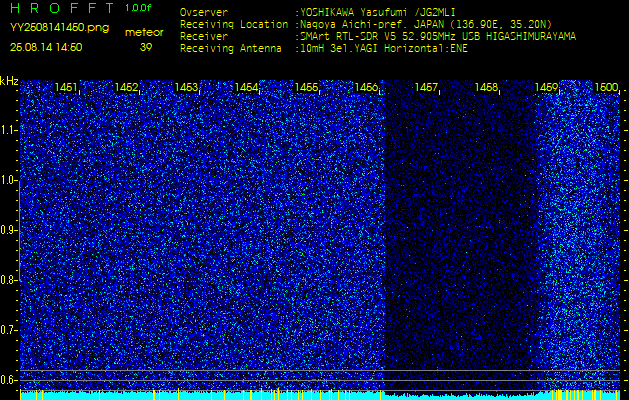Select the SMArt RTL-SDR V5 receiver text
This screenshot has width=629, height=400.
pos(438,37)
